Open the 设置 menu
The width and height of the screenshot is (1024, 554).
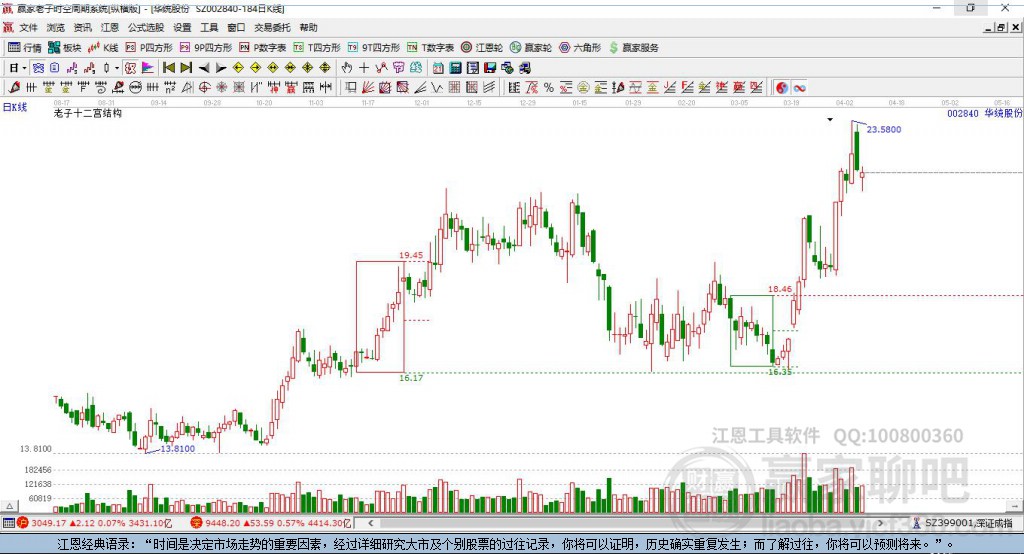point(182,27)
